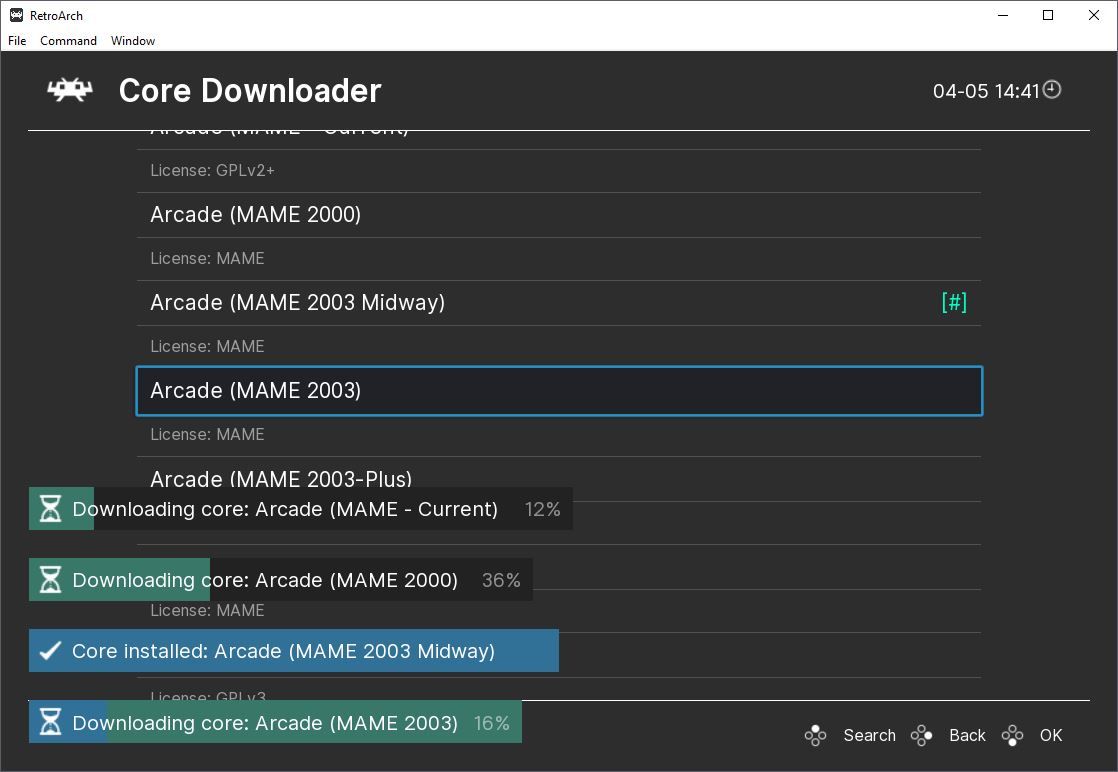
Task: Click the OK label in footer
Action: point(1051,736)
